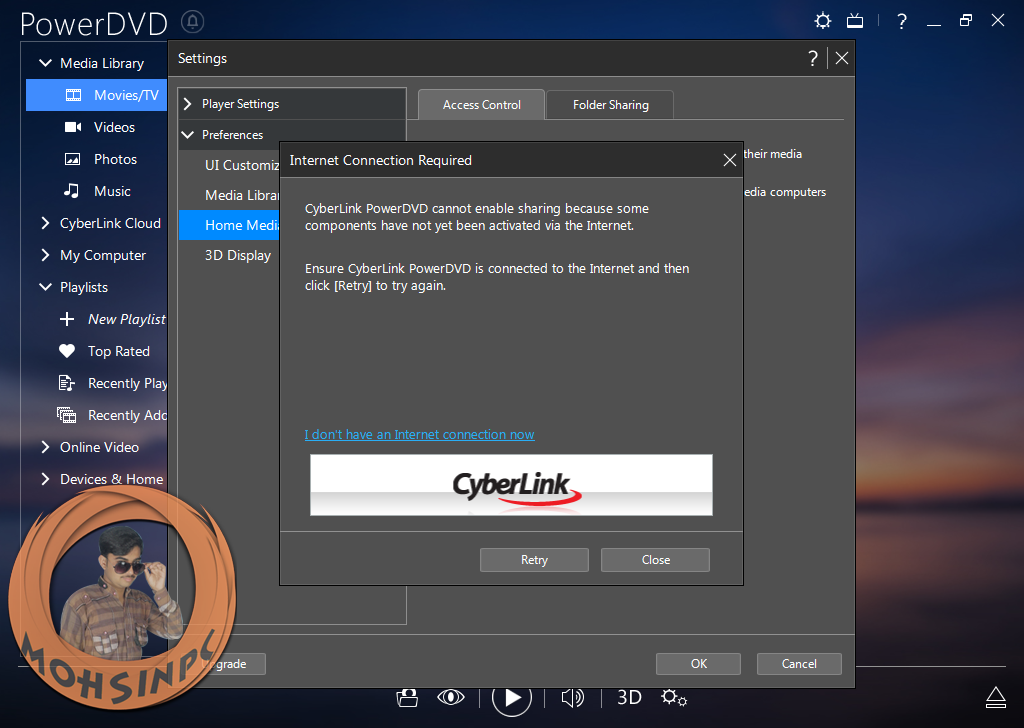
Task: Toggle the 3D playback button
Action: click(630, 697)
